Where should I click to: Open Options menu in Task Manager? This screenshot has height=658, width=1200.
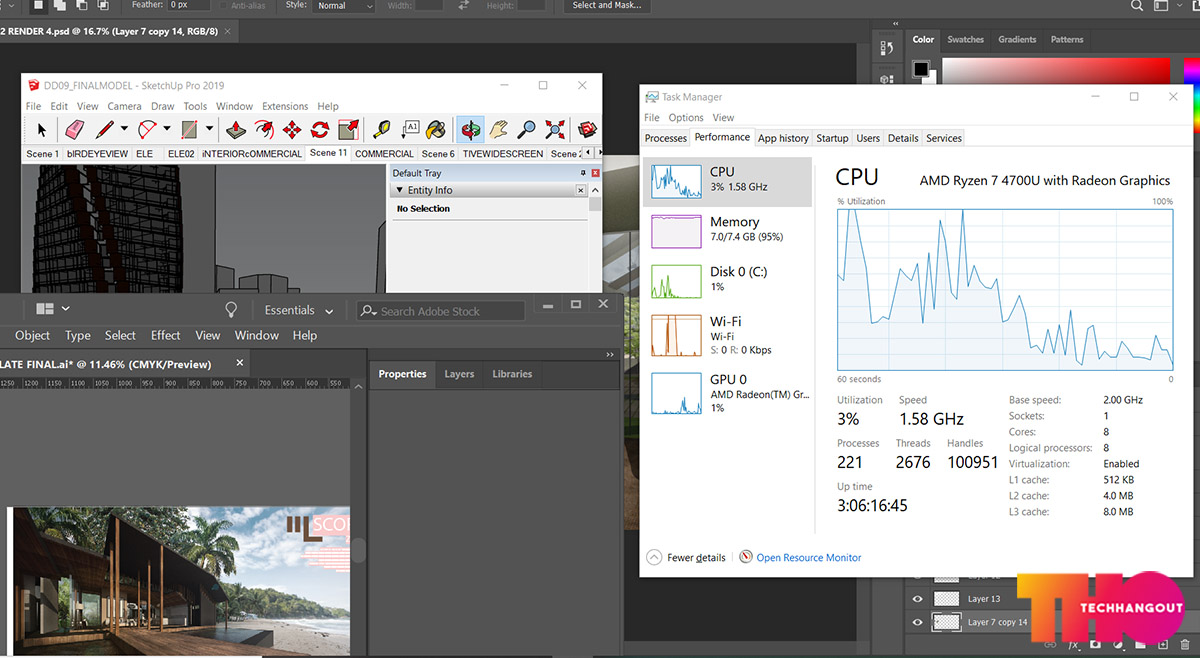686,117
